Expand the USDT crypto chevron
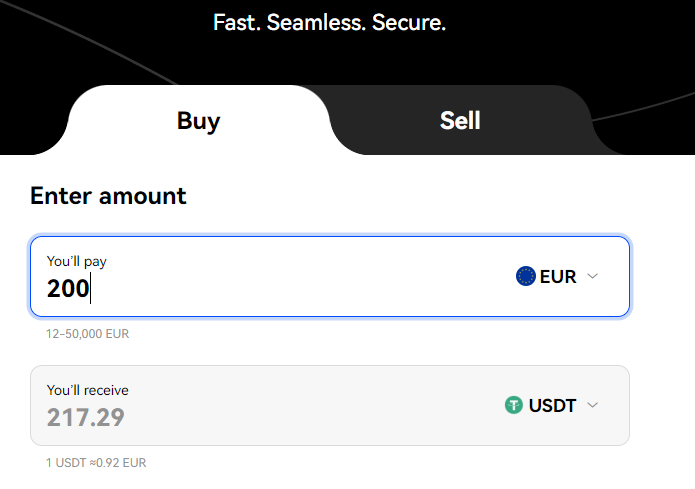The height and width of the screenshot is (489, 695). tap(593, 405)
